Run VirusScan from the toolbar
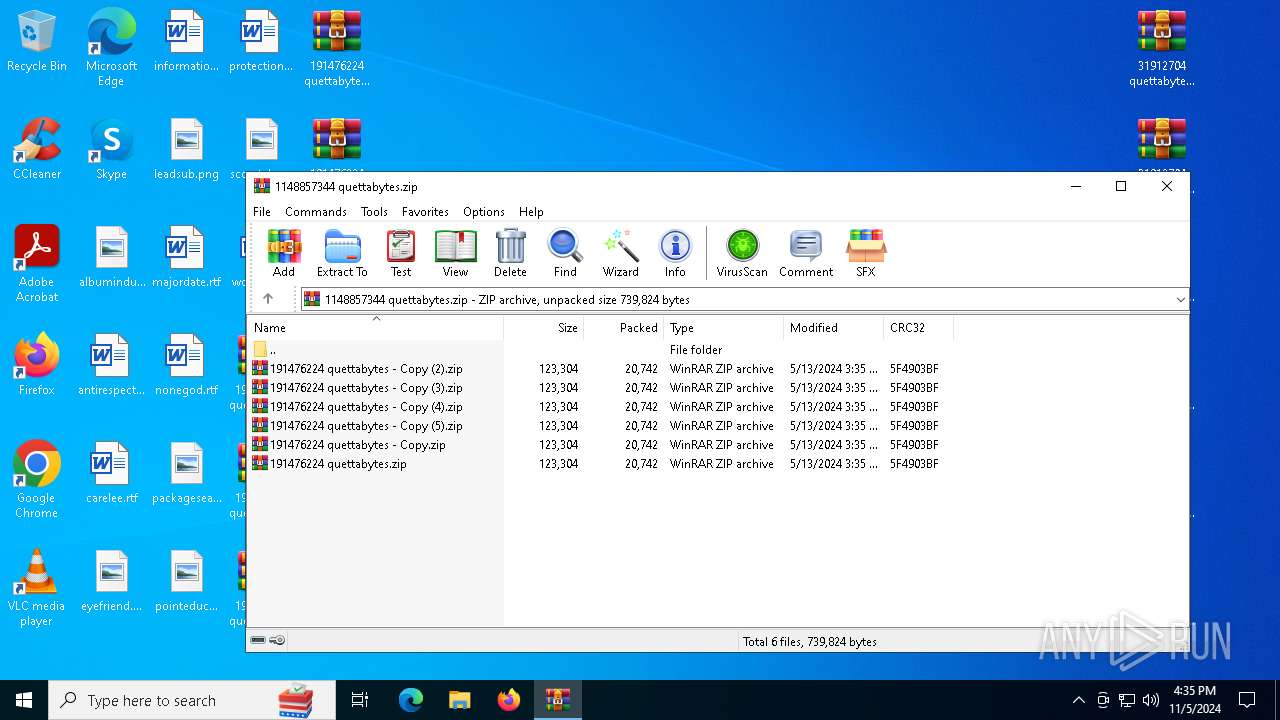The width and height of the screenshot is (1280, 720). click(742, 253)
